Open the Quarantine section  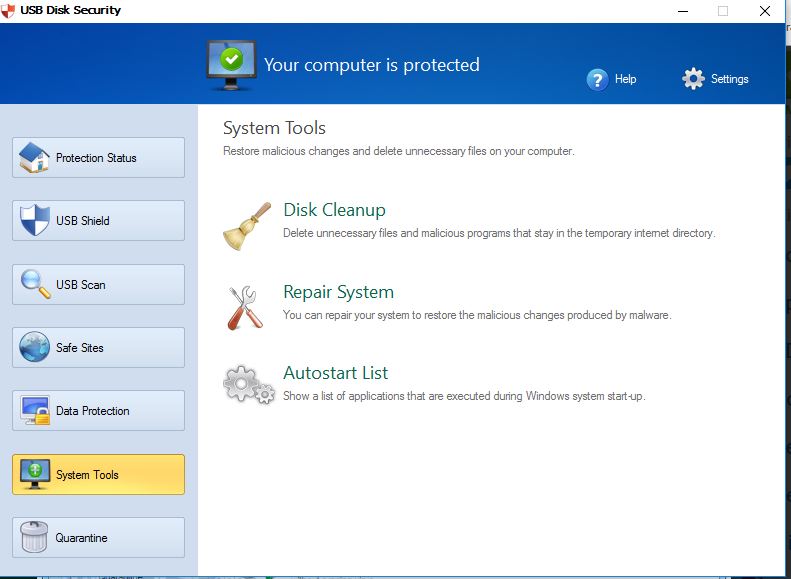coord(98,538)
